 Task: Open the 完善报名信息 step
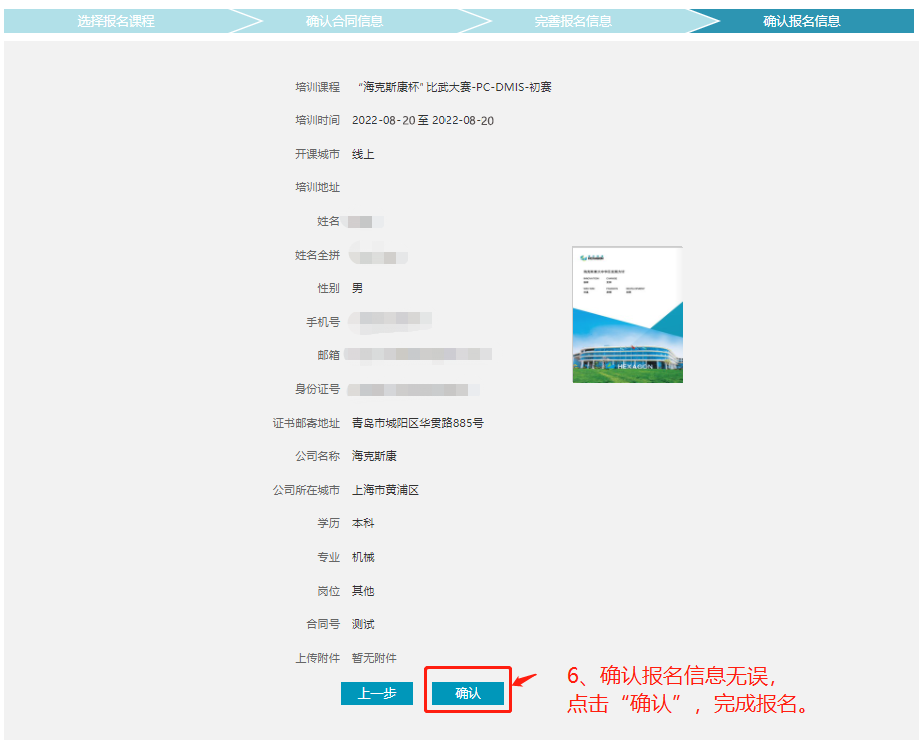(x=573, y=21)
